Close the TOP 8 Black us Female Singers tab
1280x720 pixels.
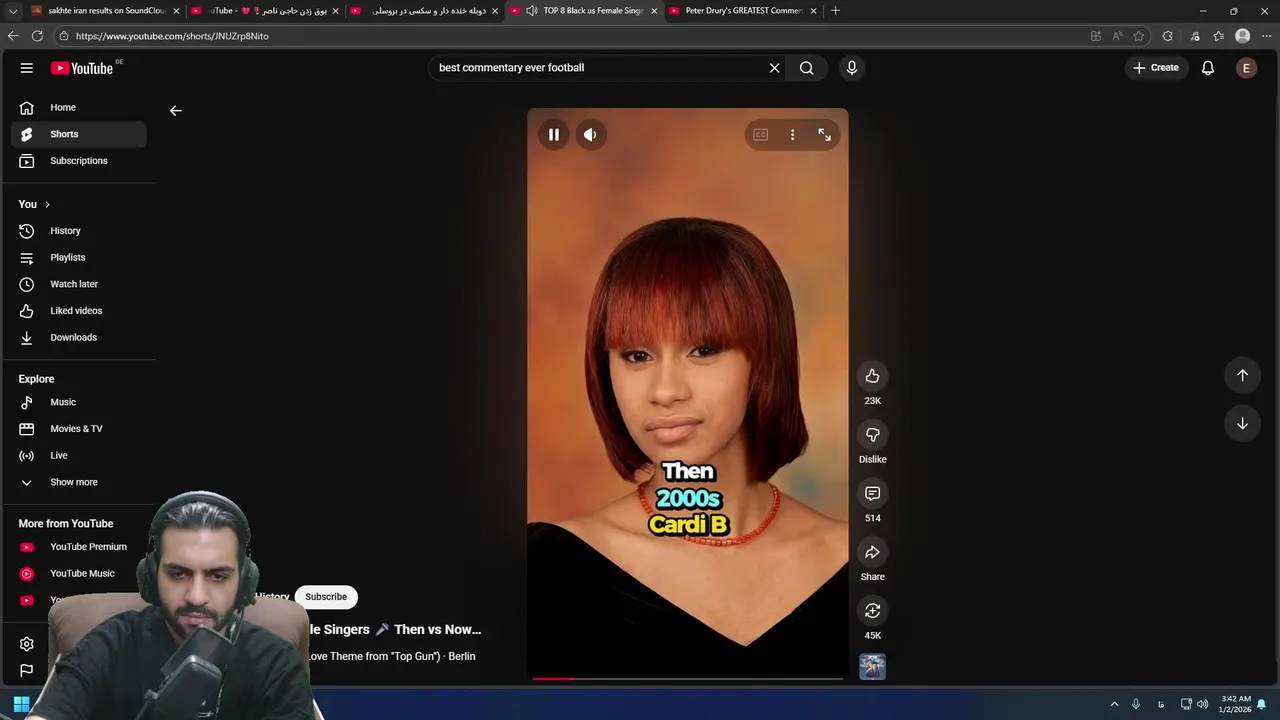click(654, 11)
